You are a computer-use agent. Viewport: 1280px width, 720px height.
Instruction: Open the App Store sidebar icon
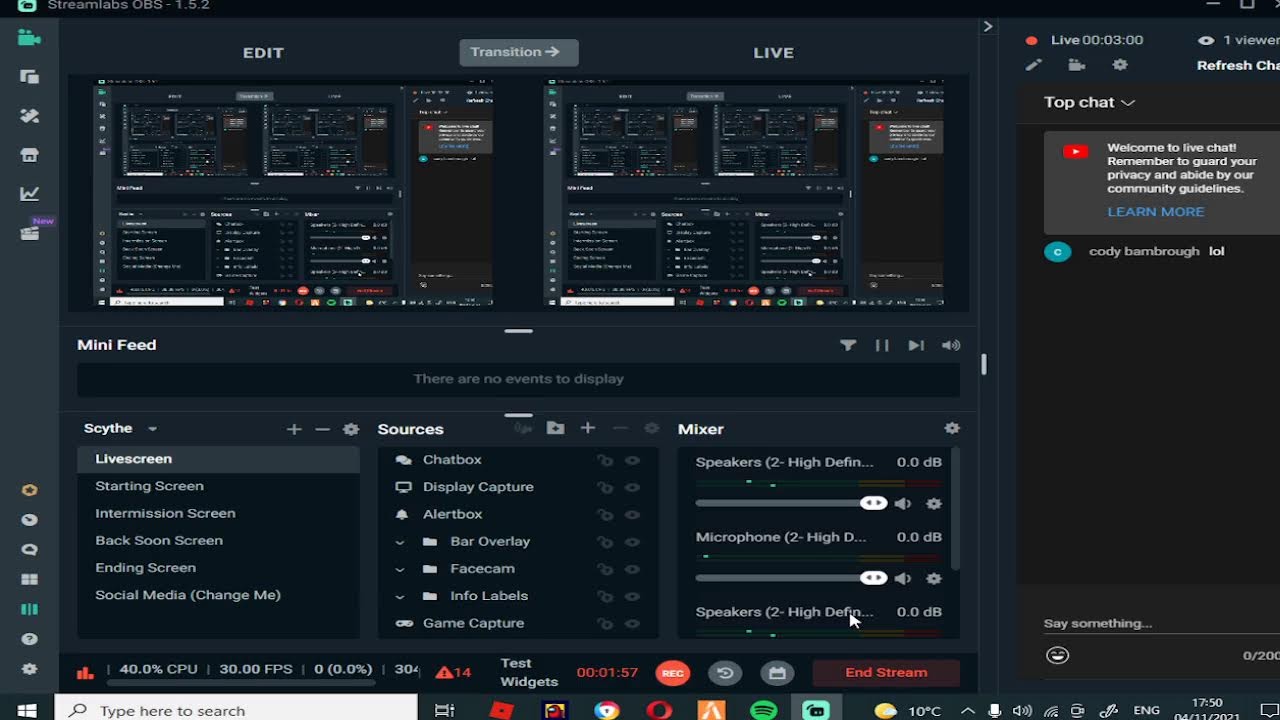pyautogui.click(x=29, y=155)
